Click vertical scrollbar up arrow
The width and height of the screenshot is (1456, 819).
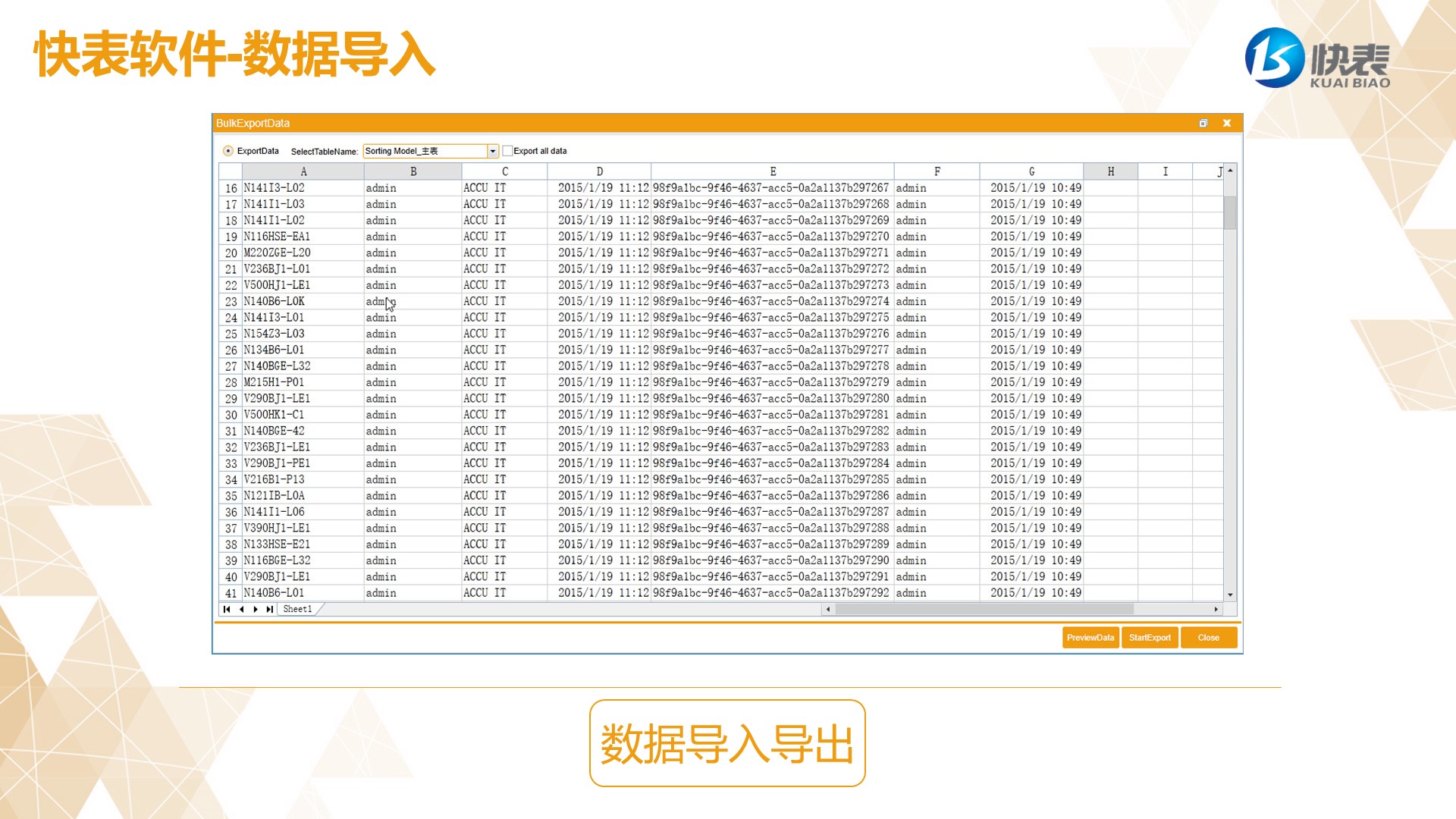click(x=1230, y=171)
